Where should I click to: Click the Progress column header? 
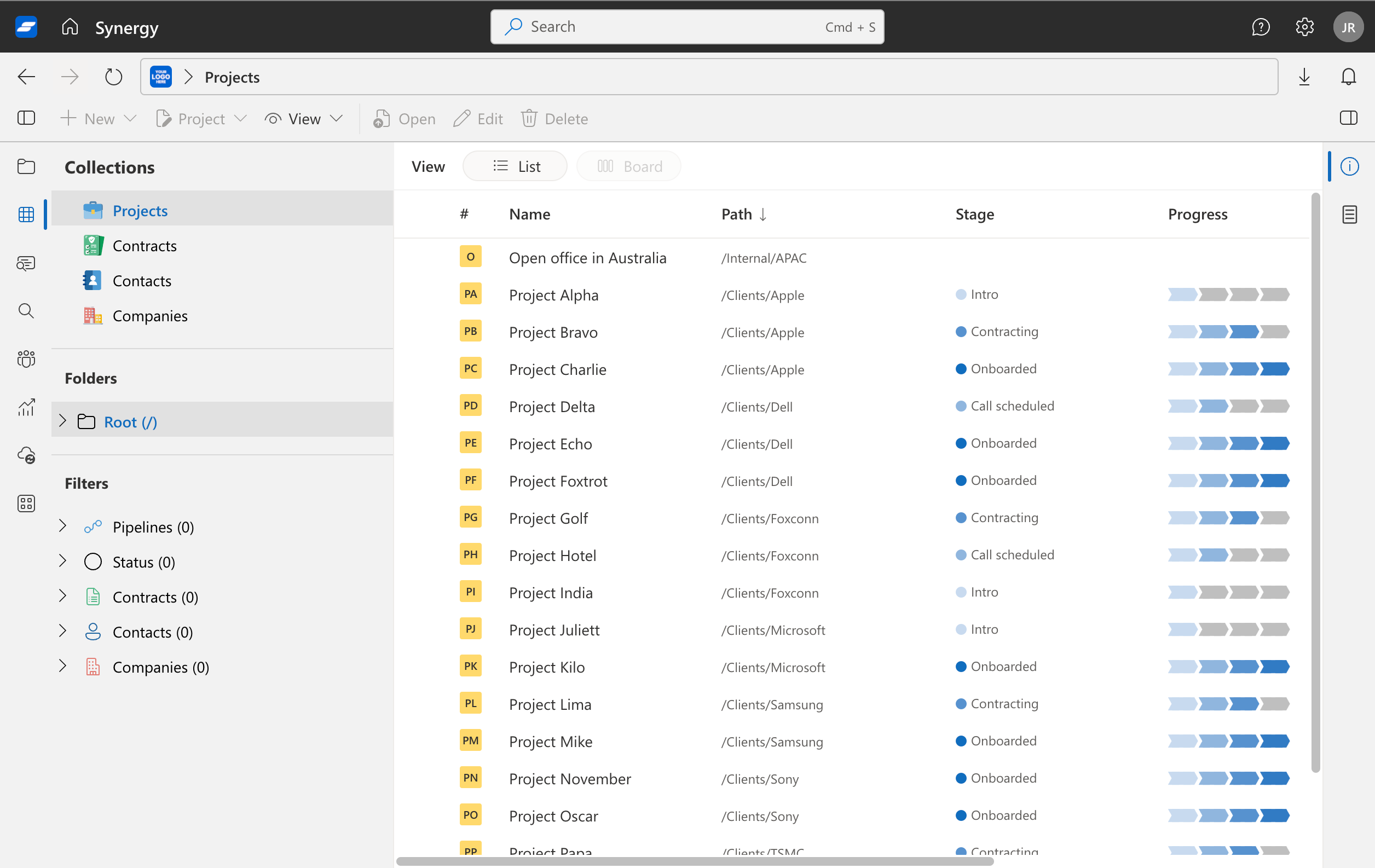coord(1198,214)
